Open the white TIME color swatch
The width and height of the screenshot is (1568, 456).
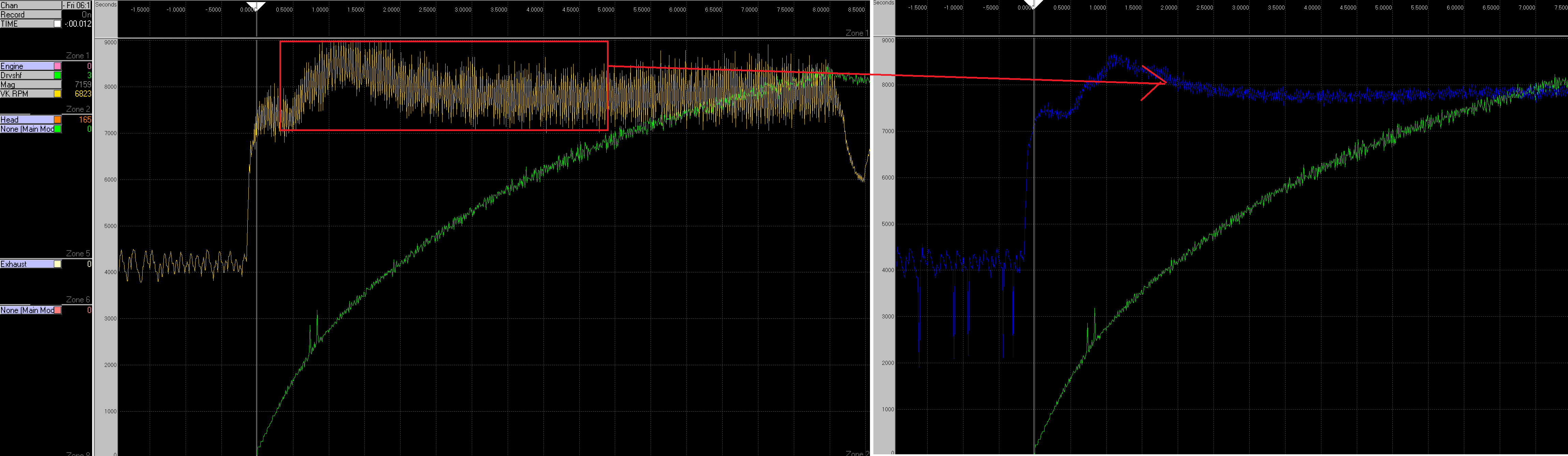(58, 24)
